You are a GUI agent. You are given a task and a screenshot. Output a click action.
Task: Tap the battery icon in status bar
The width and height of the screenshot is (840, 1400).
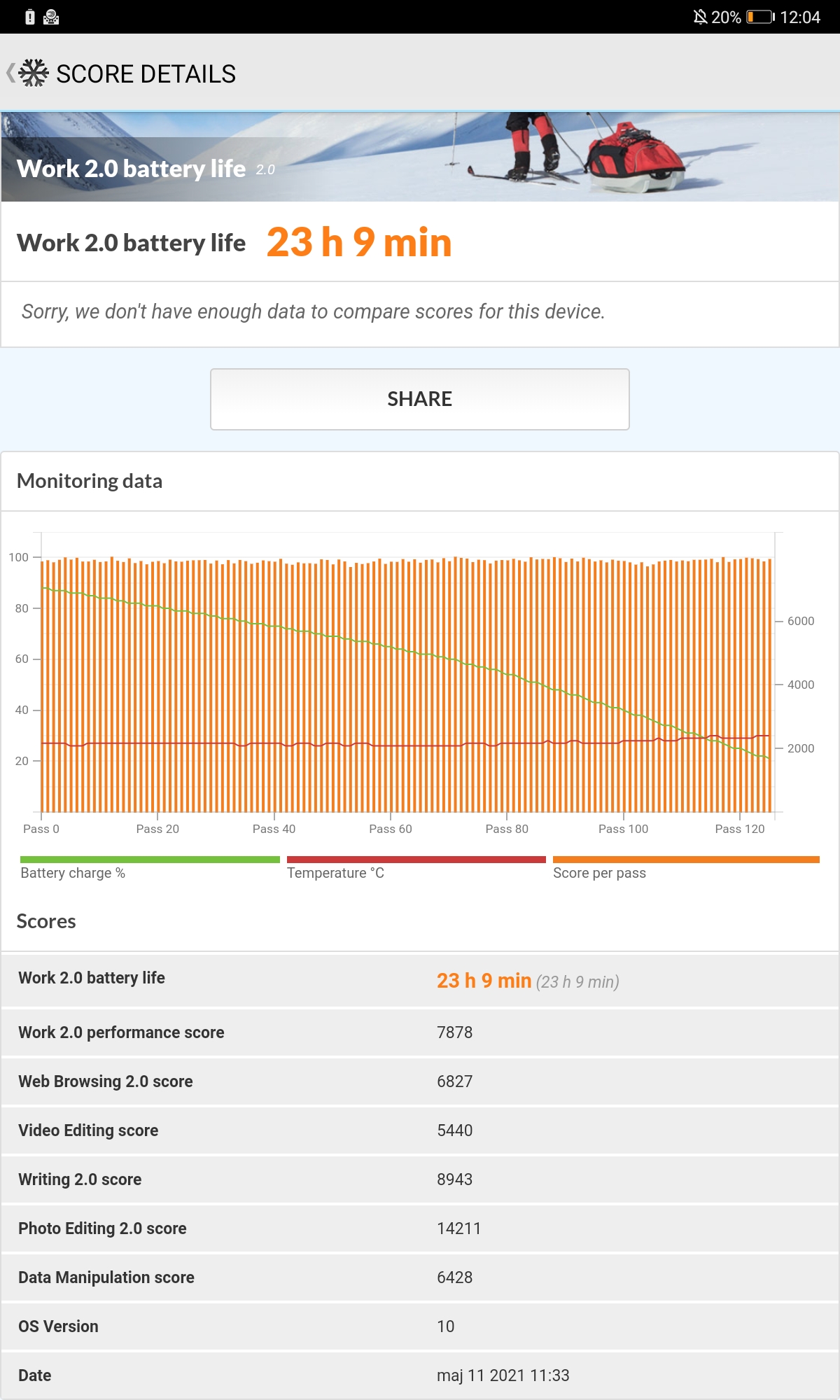760,17
